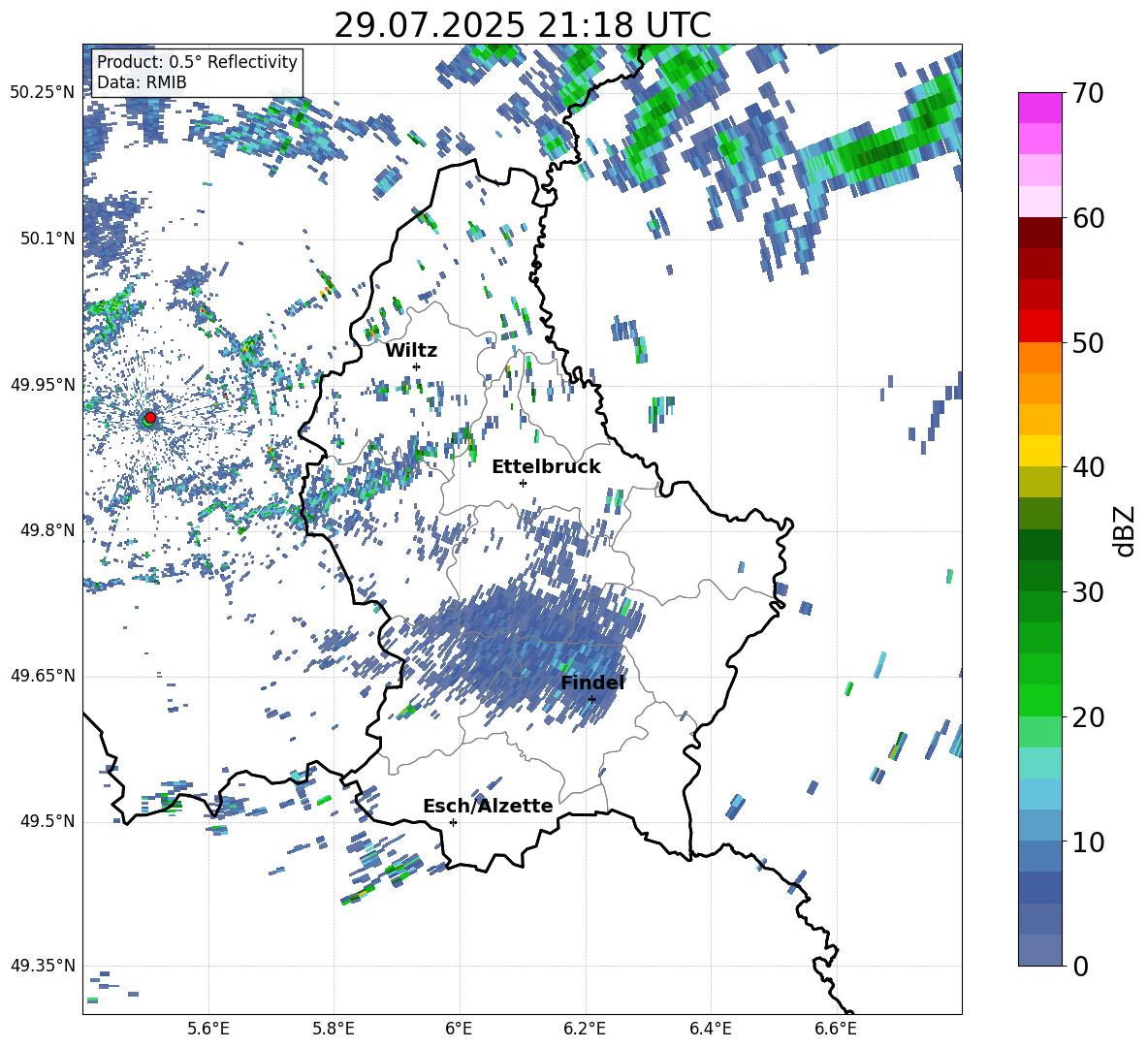
Task: Click the dBZ colorbar axis label
Action: [1126, 530]
